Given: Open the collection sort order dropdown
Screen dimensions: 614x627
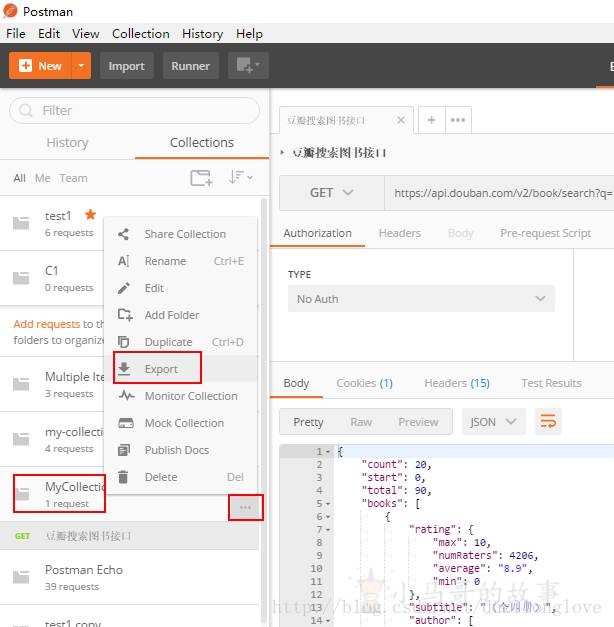Looking at the screenshot, I should (x=240, y=177).
